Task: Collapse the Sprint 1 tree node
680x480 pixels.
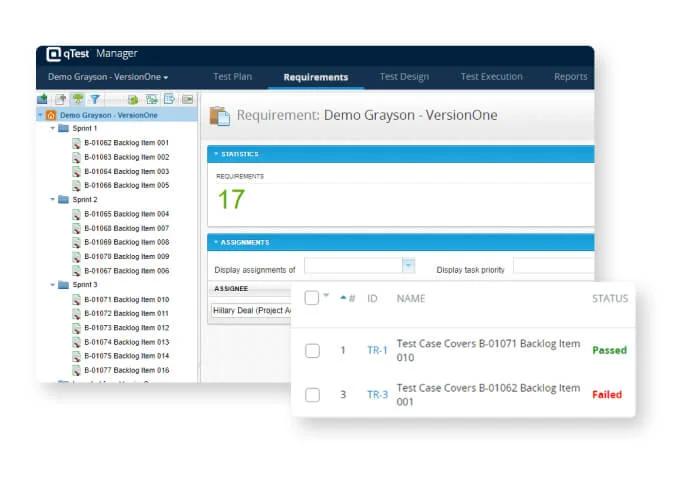Action: [x=52, y=129]
